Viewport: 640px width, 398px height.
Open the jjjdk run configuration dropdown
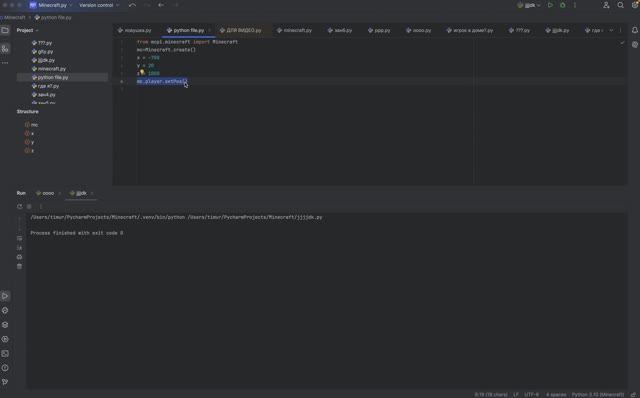point(529,5)
